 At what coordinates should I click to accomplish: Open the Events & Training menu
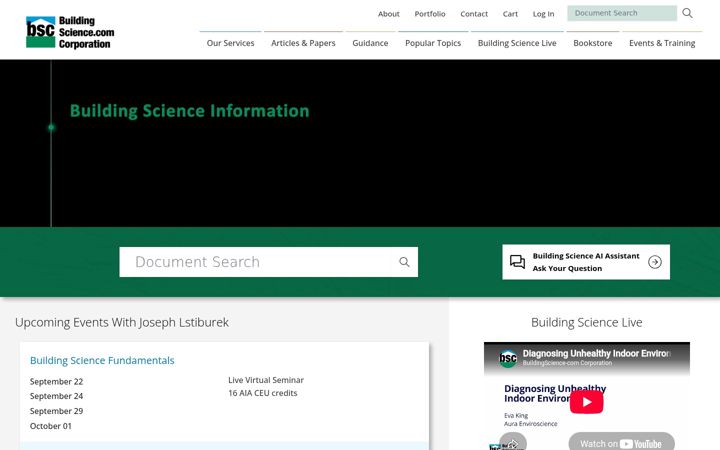coord(662,43)
